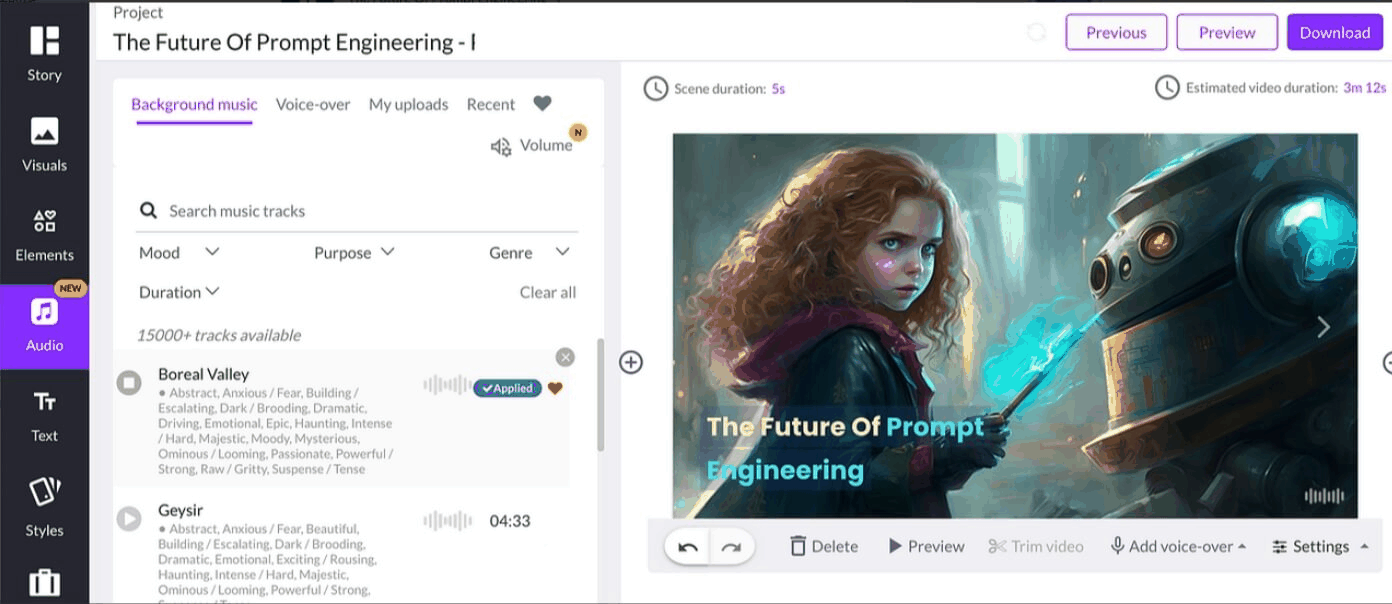The width and height of the screenshot is (1392, 604).
Task: Expand the Duration filter dropdown
Action: (x=179, y=292)
